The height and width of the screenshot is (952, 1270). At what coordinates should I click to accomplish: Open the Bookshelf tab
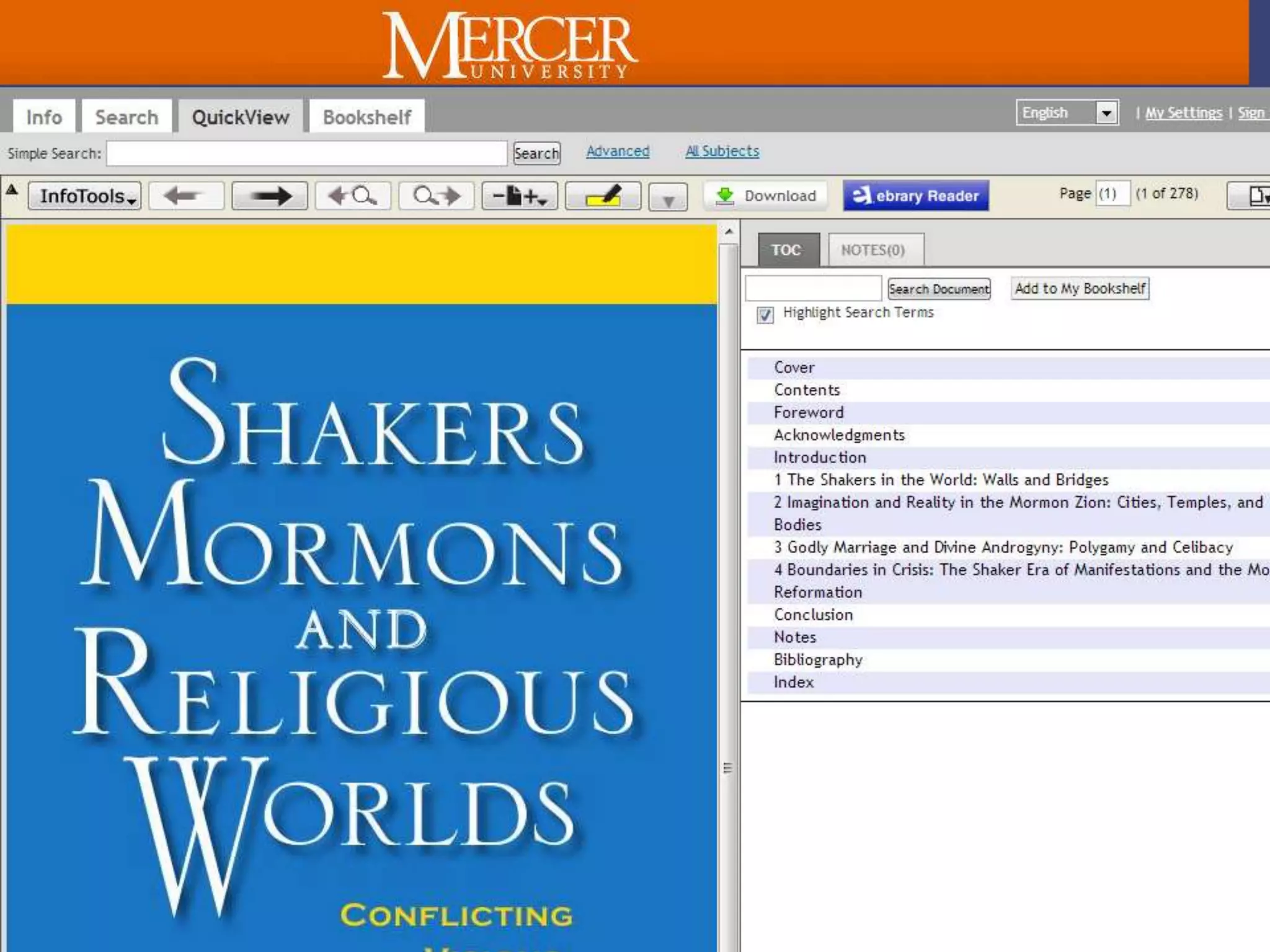(366, 117)
